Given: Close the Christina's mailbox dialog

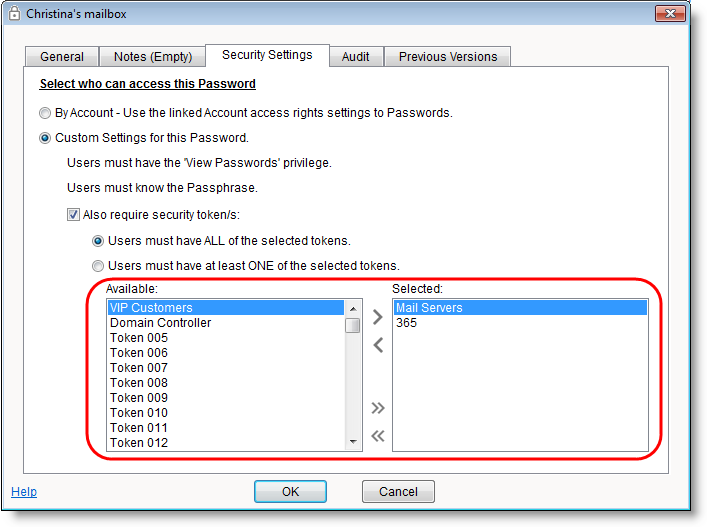Looking at the screenshot, I should [669, 14].
